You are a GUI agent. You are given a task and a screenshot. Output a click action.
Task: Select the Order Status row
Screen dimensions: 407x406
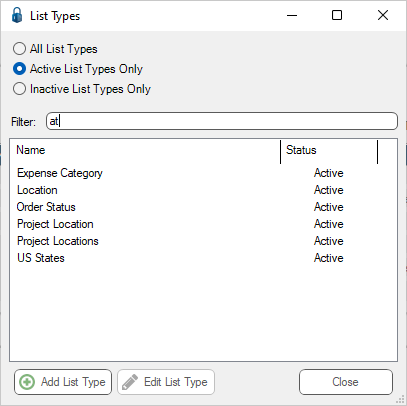tap(203, 207)
